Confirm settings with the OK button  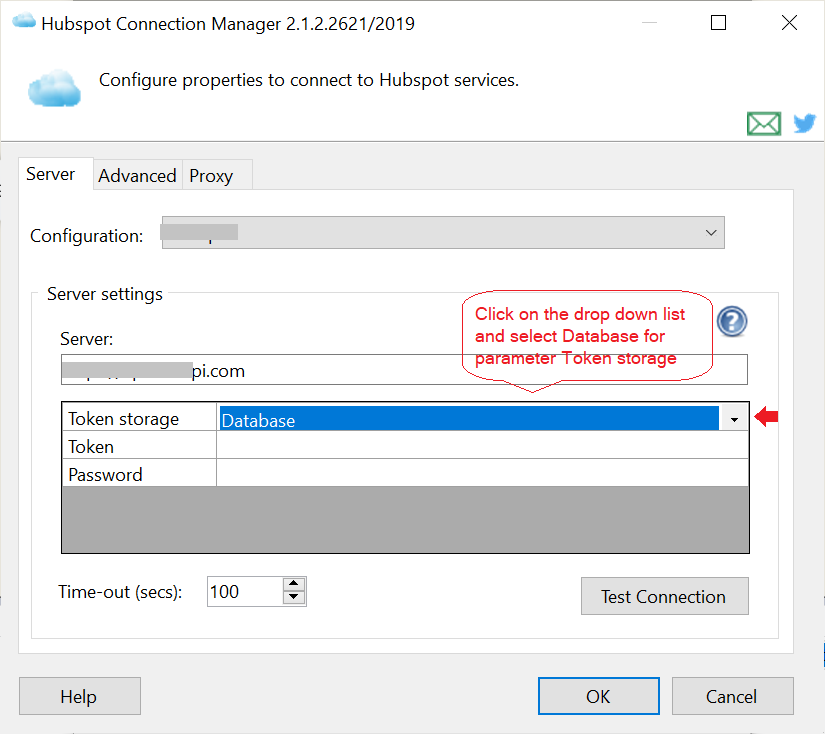click(x=598, y=696)
